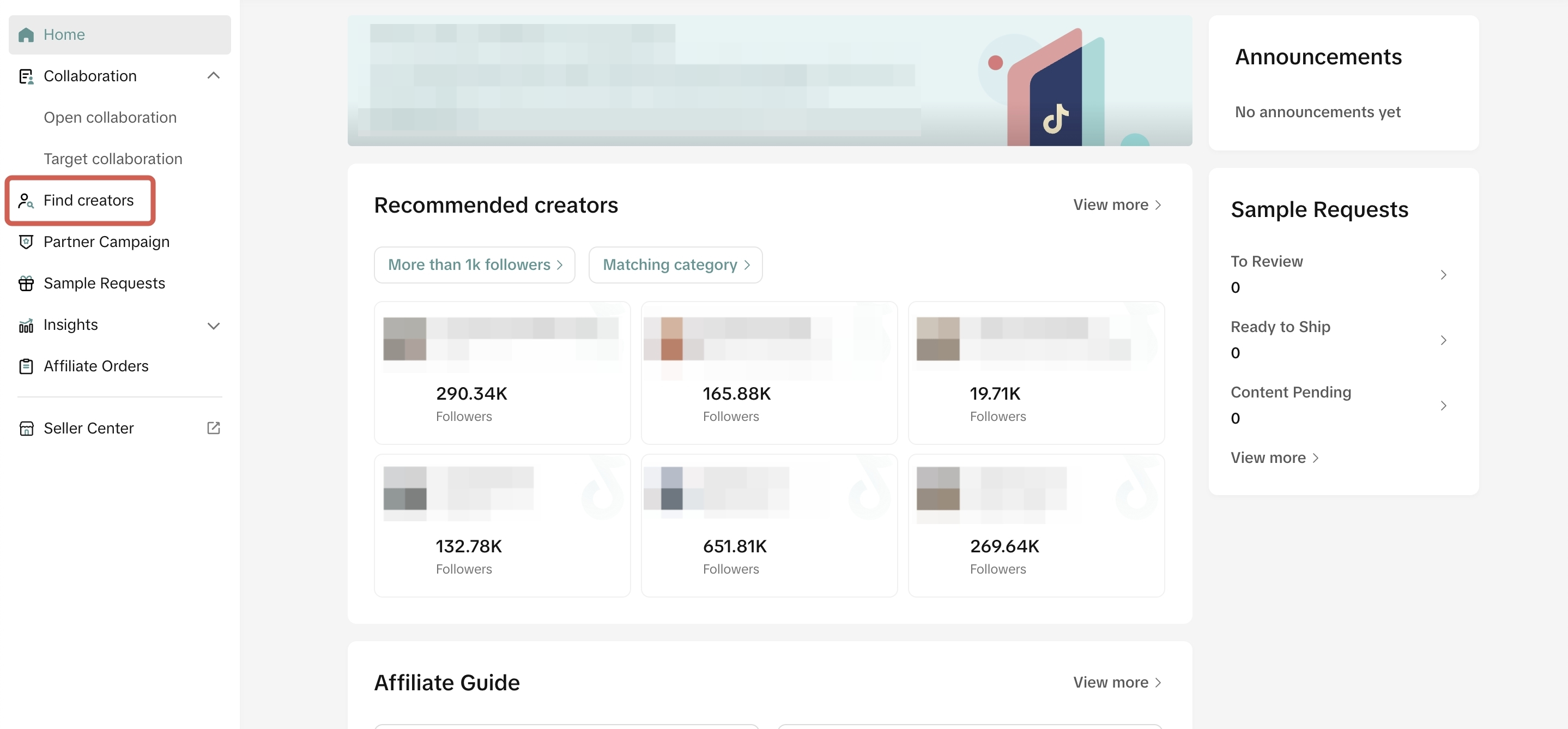The image size is (1568, 729).
Task: Open the Matching category filter
Action: point(675,265)
